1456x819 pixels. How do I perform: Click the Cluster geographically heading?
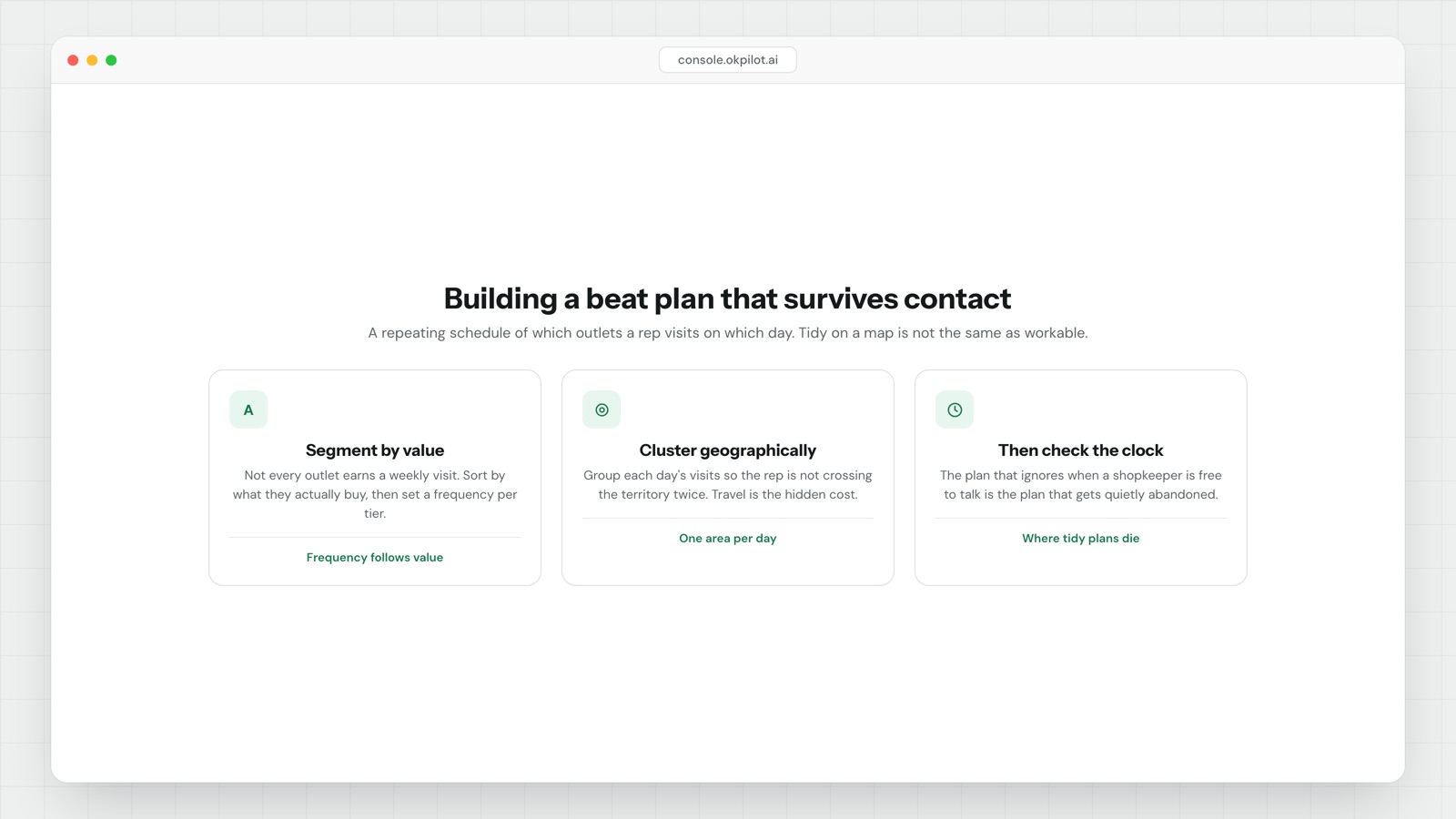coord(728,450)
